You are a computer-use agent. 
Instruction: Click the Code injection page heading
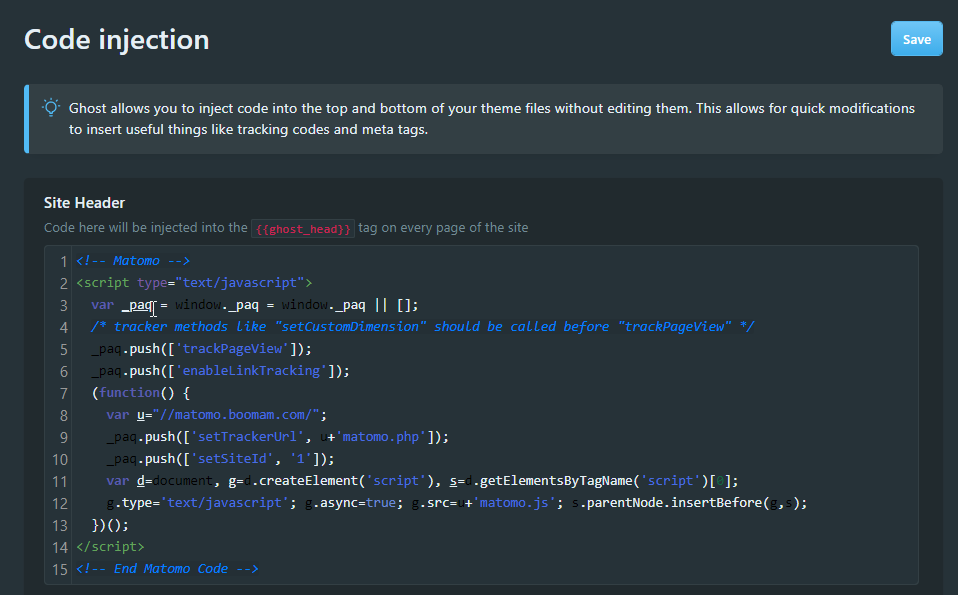pyautogui.click(x=116, y=39)
